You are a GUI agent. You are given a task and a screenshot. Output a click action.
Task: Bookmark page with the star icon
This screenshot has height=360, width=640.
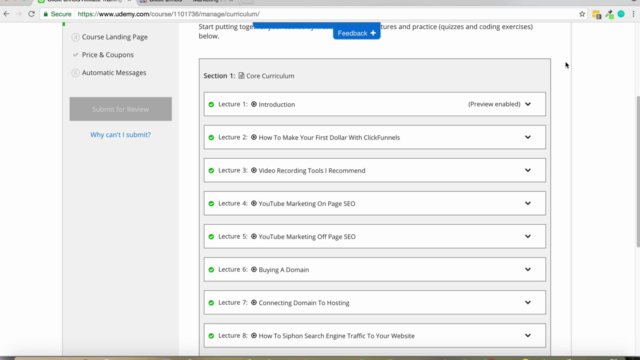click(x=582, y=14)
